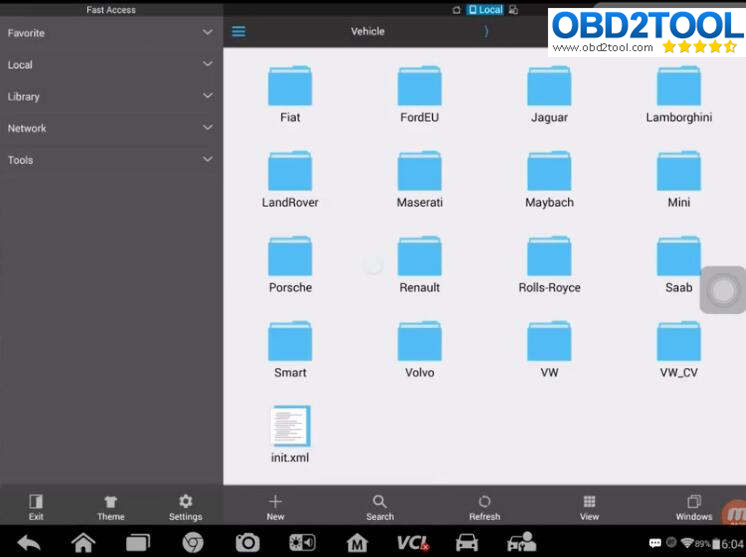Open the VCI connection status
Image resolution: width=746 pixels, height=557 pixels.
pyautogui.click(x=412, y=543)
